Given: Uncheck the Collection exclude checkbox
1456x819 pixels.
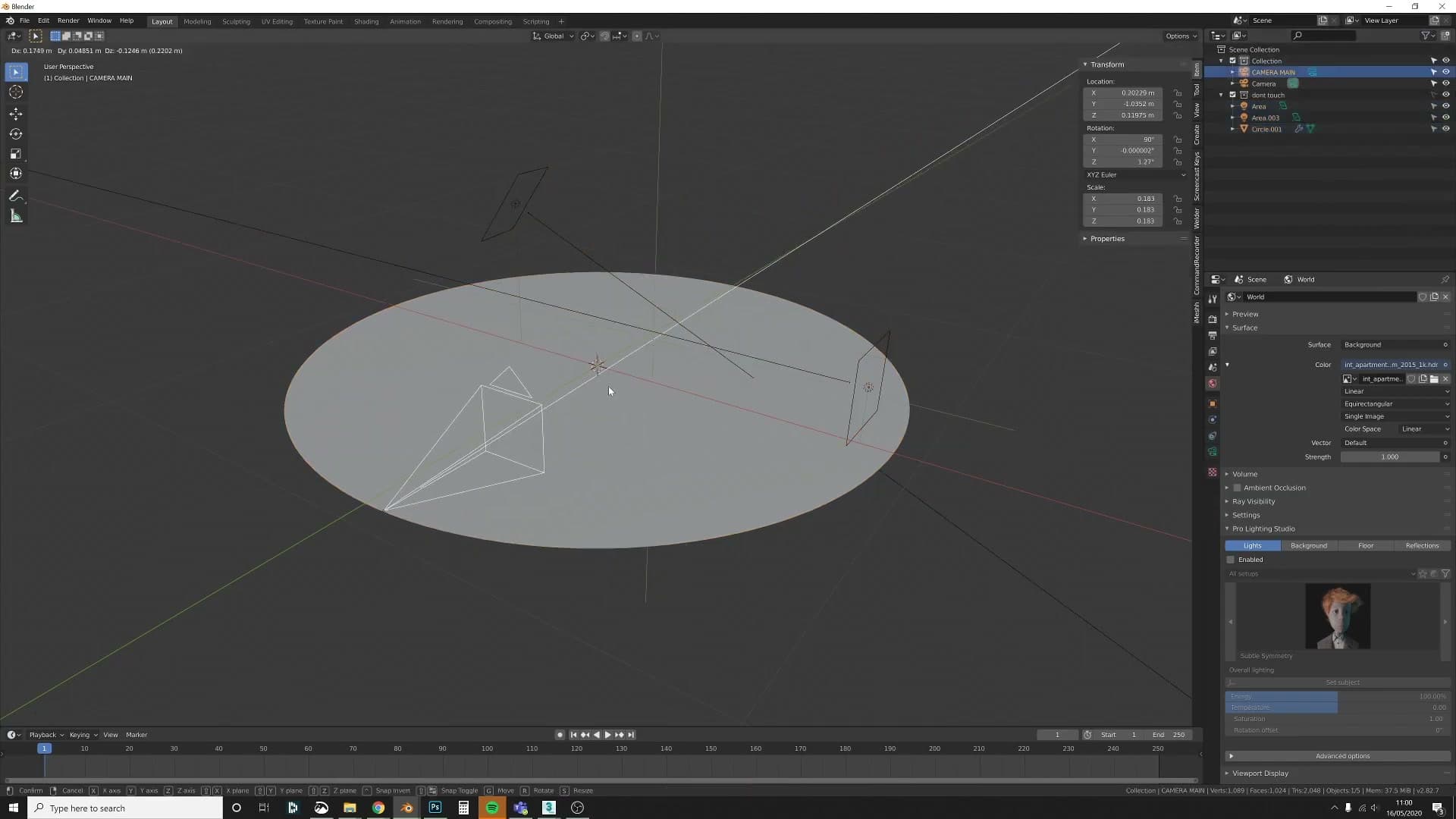Looking at the screenshot, I should click(x=1232, y=61).
